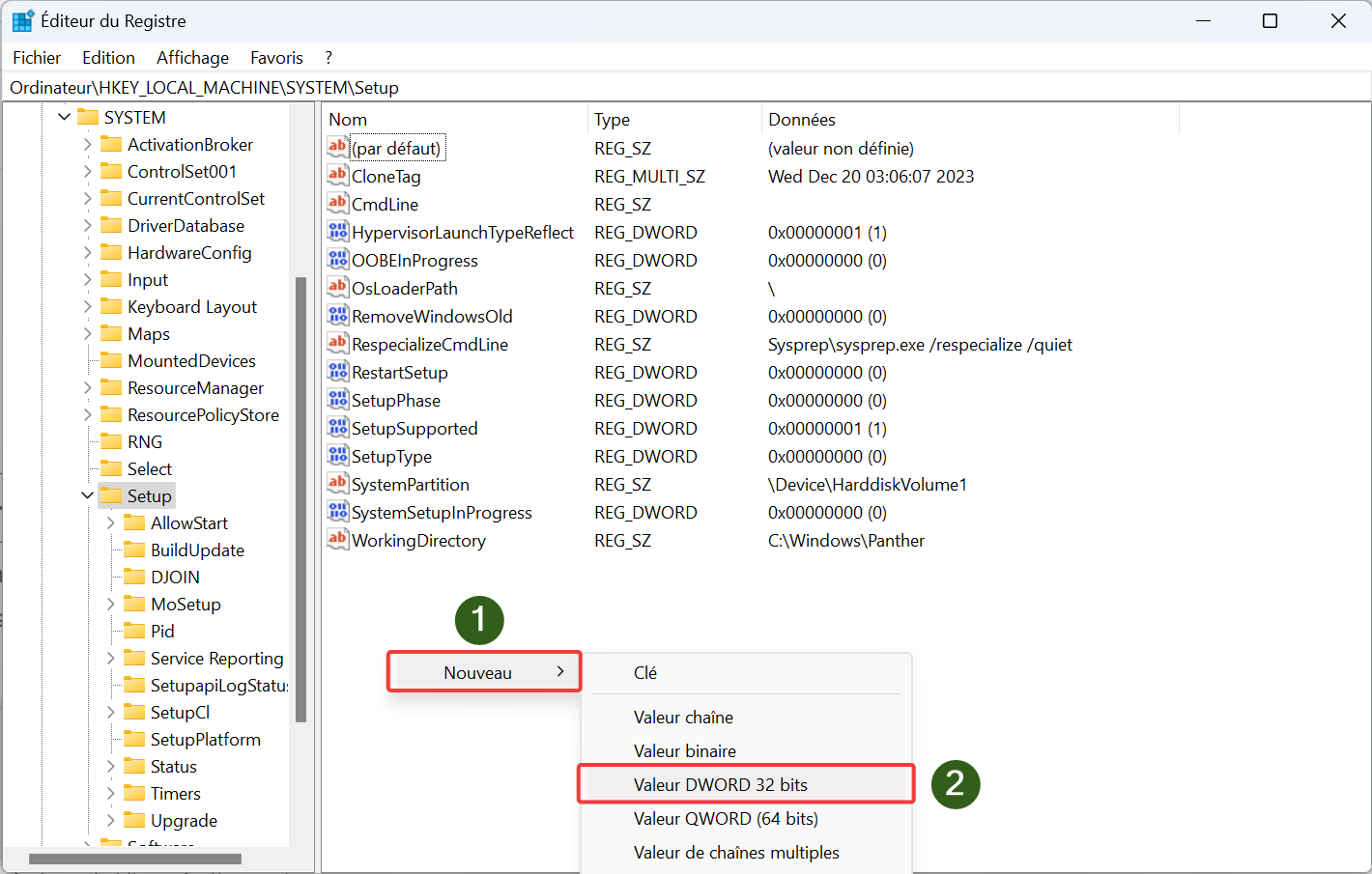This screenshot has height=874, width=1372.
Task: Click the BuildUpdate folder icon
Action: (x=134, y=550)
